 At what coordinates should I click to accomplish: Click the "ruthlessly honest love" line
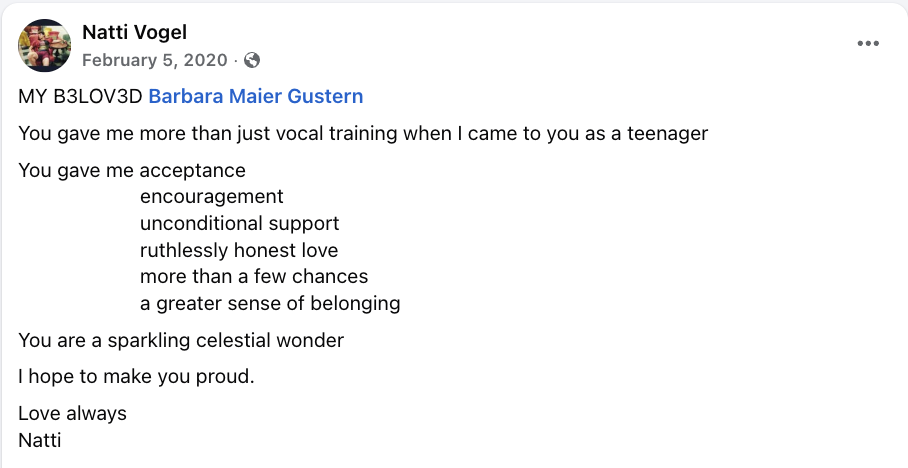tap(239, 250)
